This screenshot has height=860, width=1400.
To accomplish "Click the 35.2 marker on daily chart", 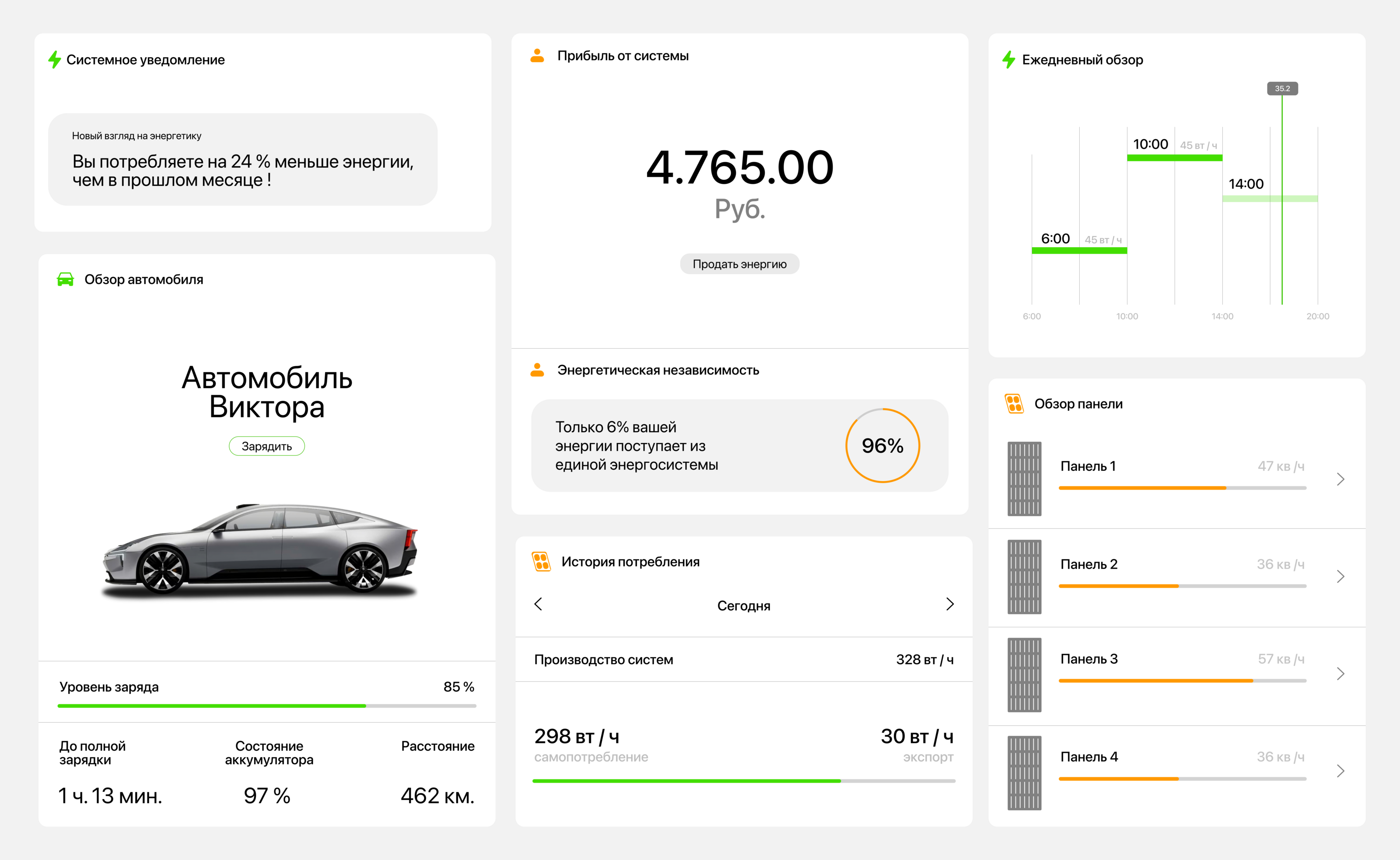I will 1282,89.
